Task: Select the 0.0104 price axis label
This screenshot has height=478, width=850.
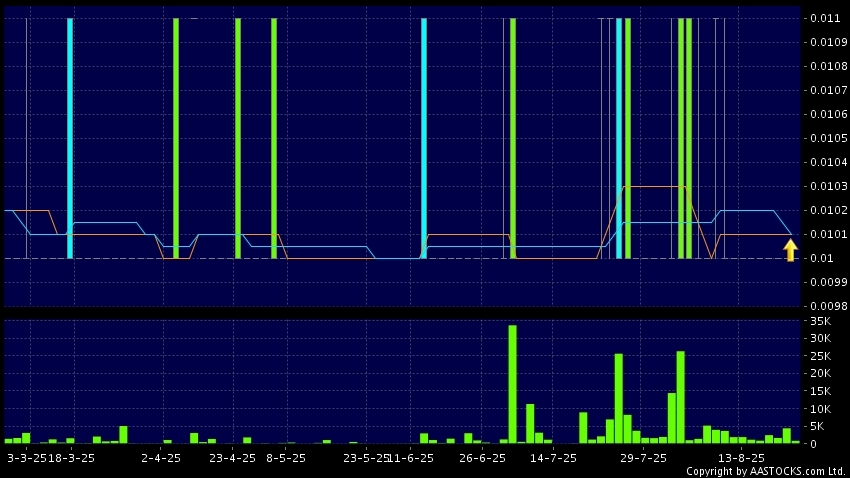Action: click(828, 162)
